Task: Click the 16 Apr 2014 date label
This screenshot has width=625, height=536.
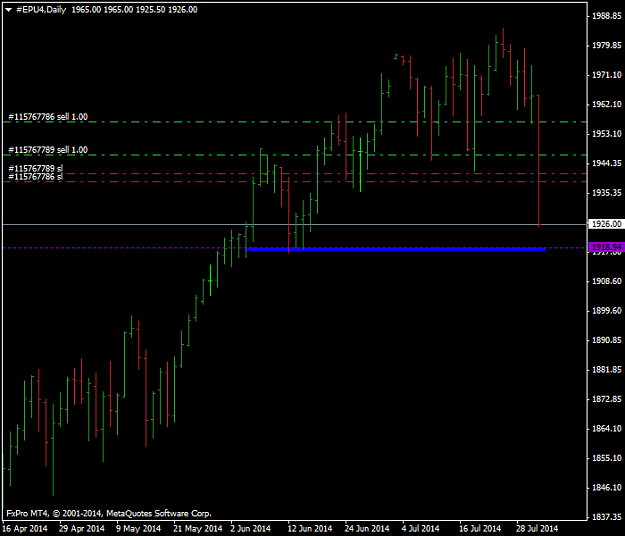Action: 25,529
